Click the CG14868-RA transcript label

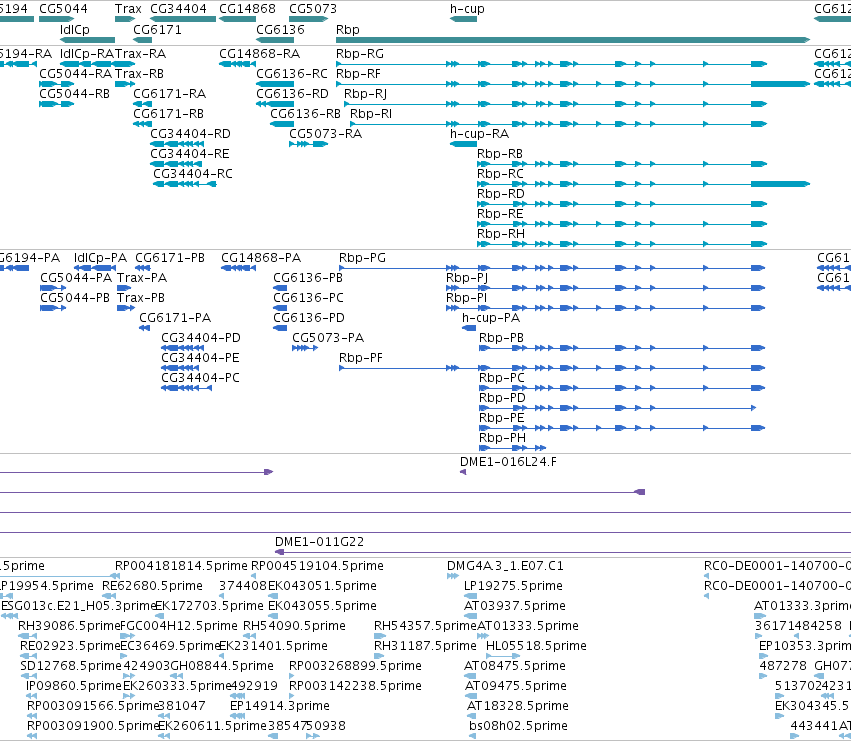point(259,54)
